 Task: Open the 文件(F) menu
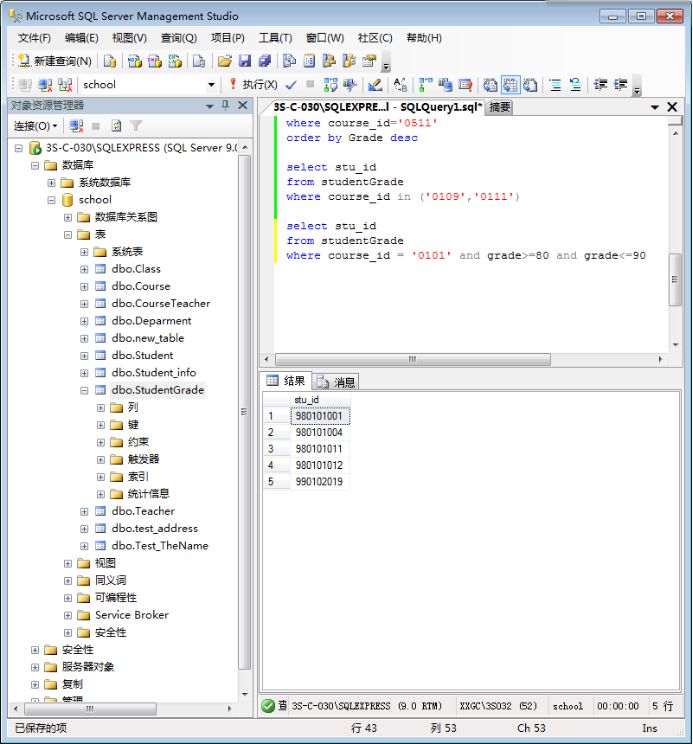click(x=34, y=38)
